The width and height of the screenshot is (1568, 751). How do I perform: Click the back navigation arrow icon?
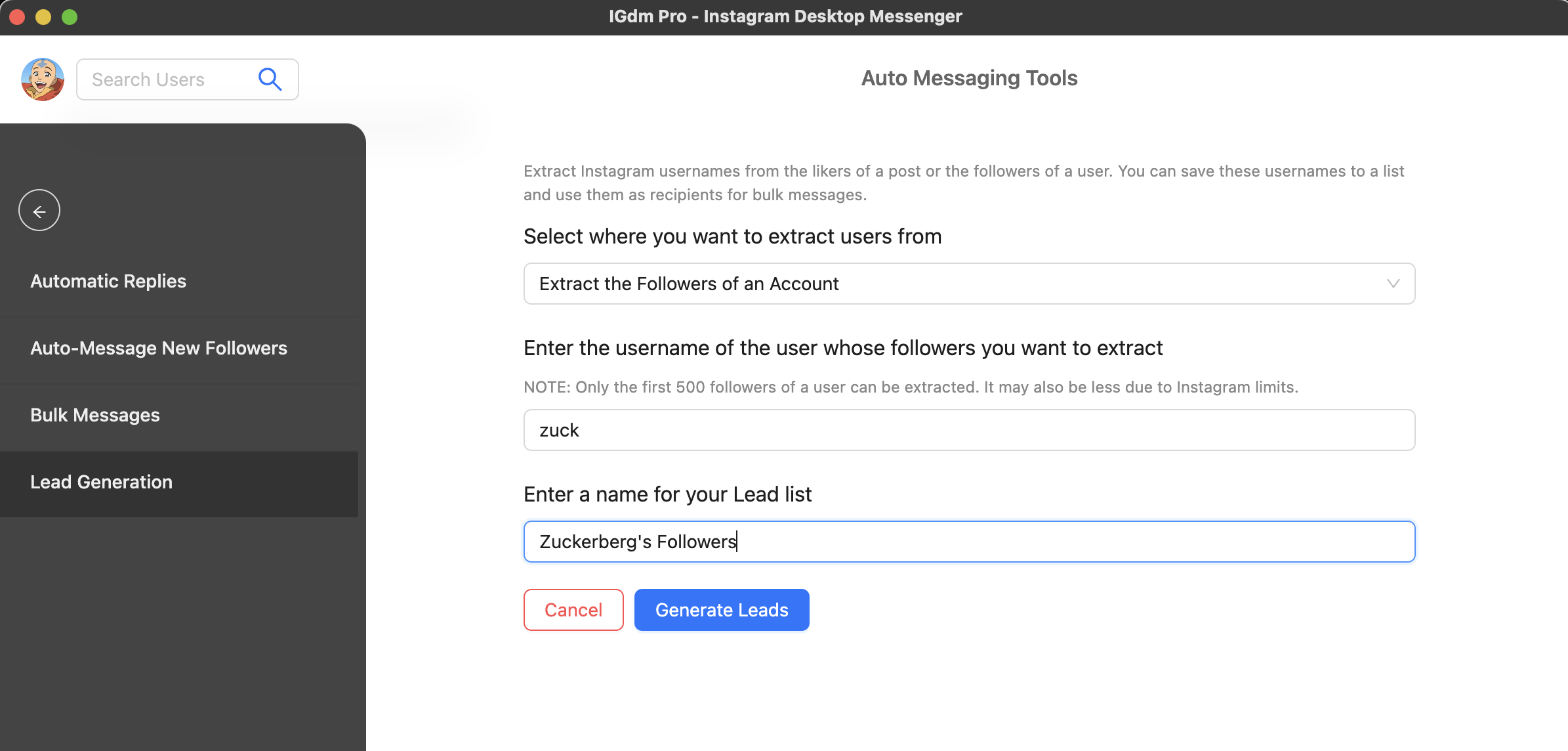click(x=40, y=210)
